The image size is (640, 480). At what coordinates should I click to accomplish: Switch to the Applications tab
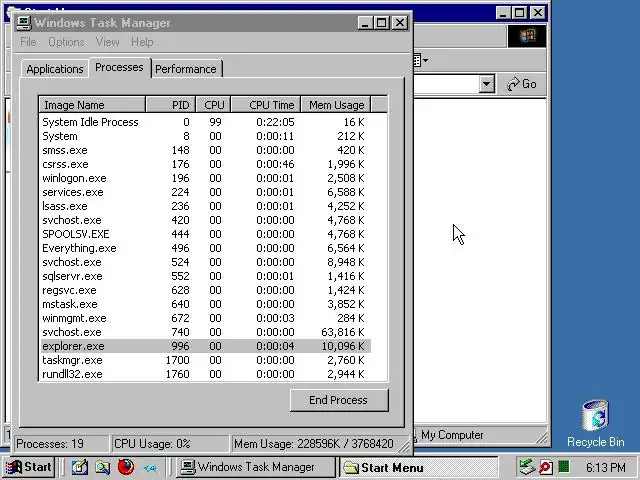coord(55,69)
